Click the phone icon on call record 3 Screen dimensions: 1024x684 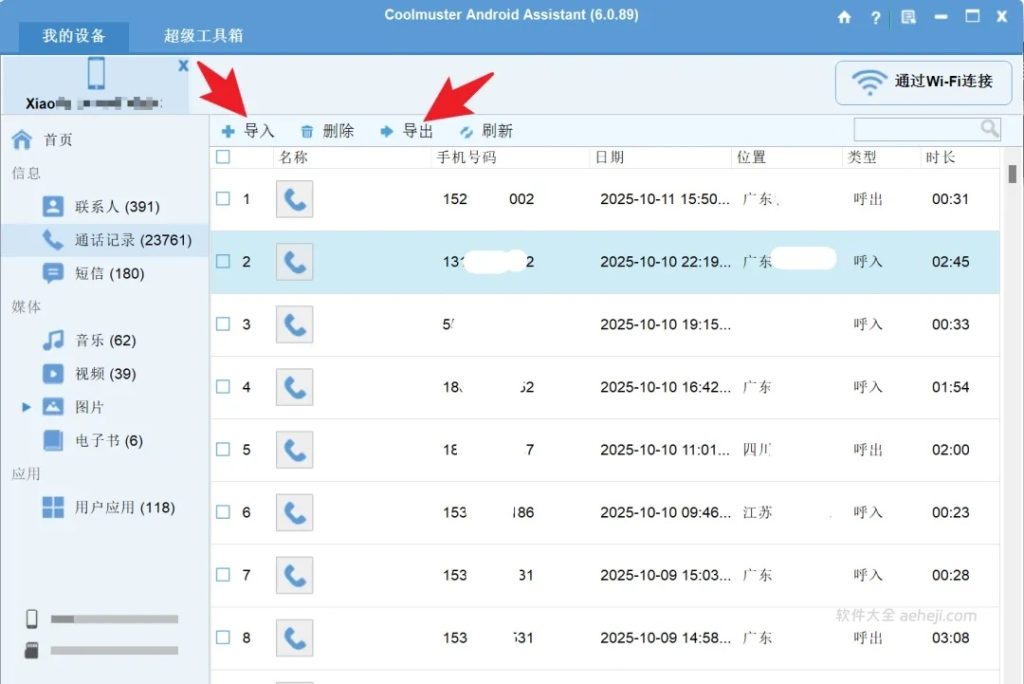[x=294, y=324]
